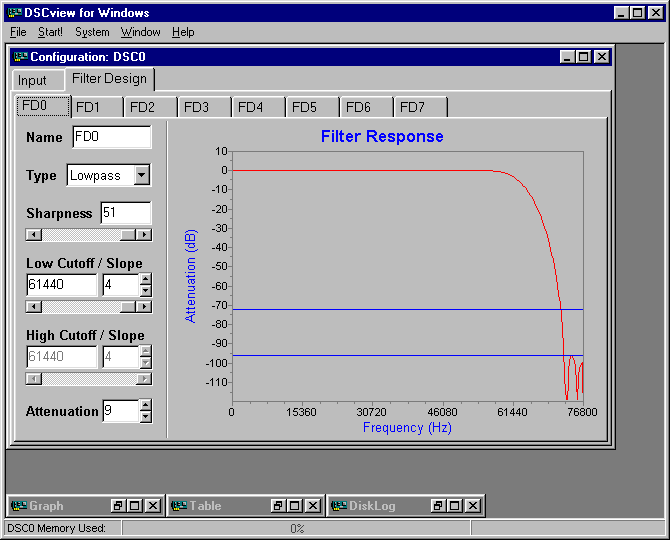Restore the minimized Graph window
The image size is (670, 540).
click(118, 506)
